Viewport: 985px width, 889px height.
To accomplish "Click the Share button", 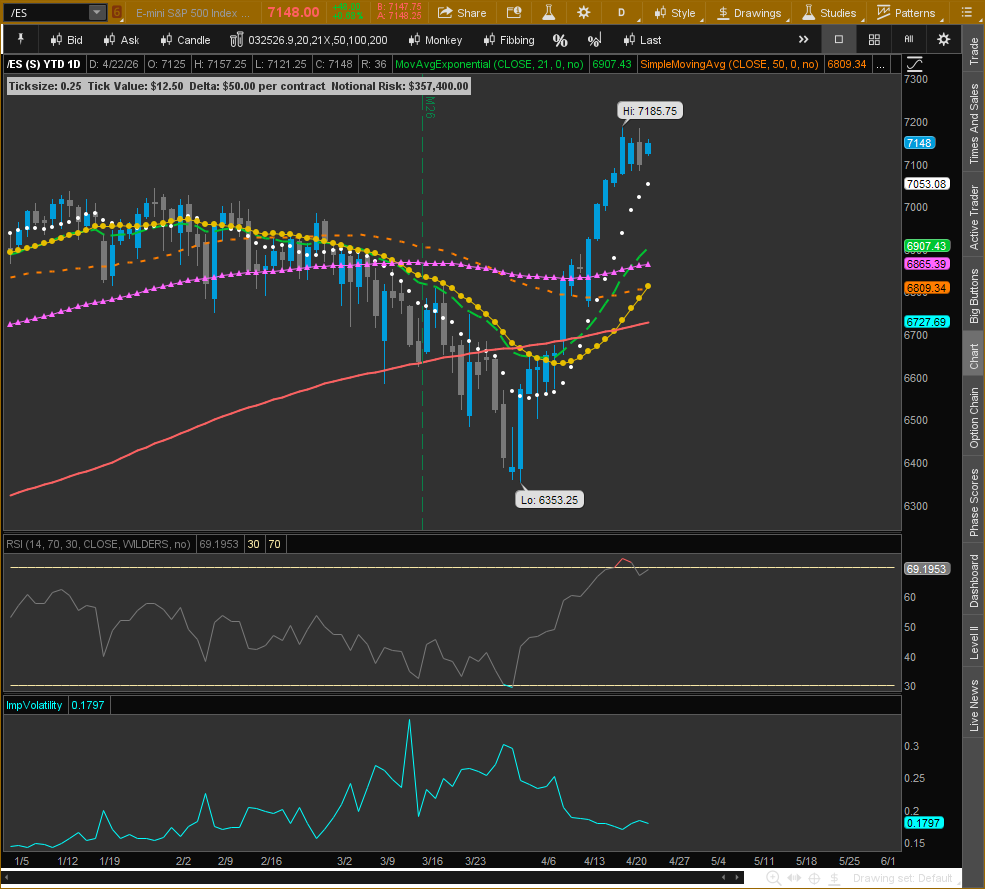I will 462,13.
